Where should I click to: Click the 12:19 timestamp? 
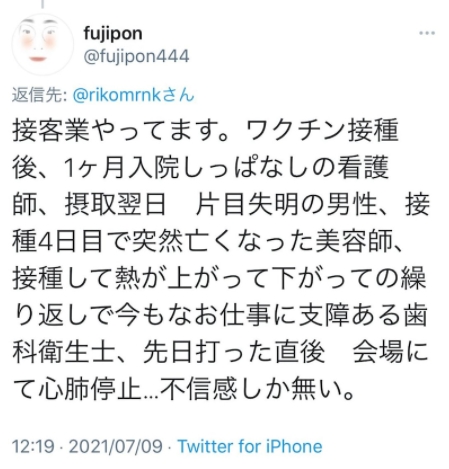pyautogui.click(x=33, y=446)
